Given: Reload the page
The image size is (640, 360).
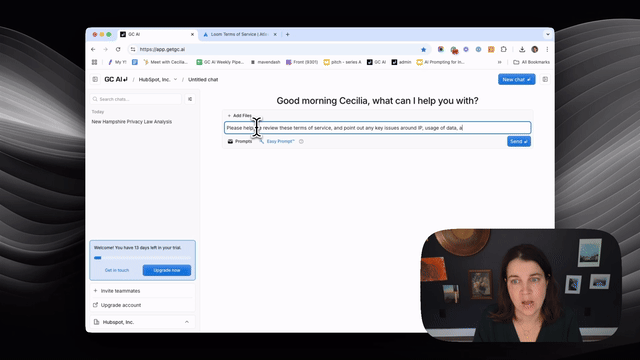Looking at the screenshot, I should (x=118, y=49).
